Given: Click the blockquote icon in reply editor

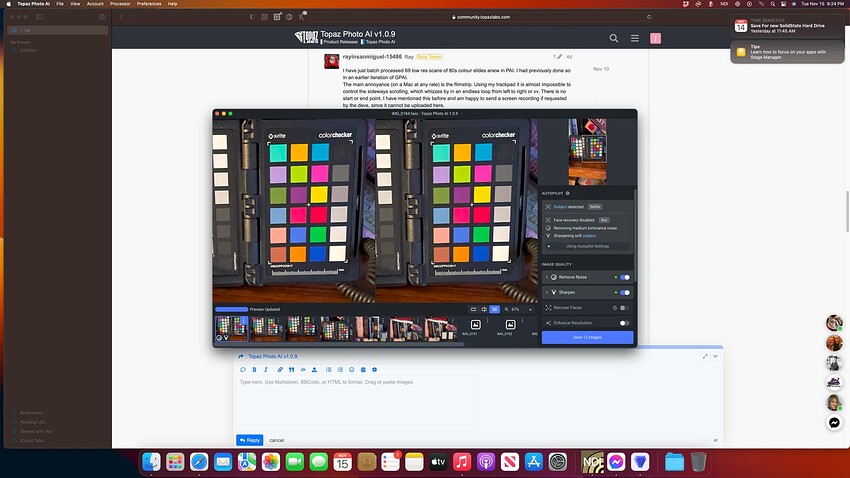Looking at the screenshot, I should pyautogui.click(x=292, y=370).
